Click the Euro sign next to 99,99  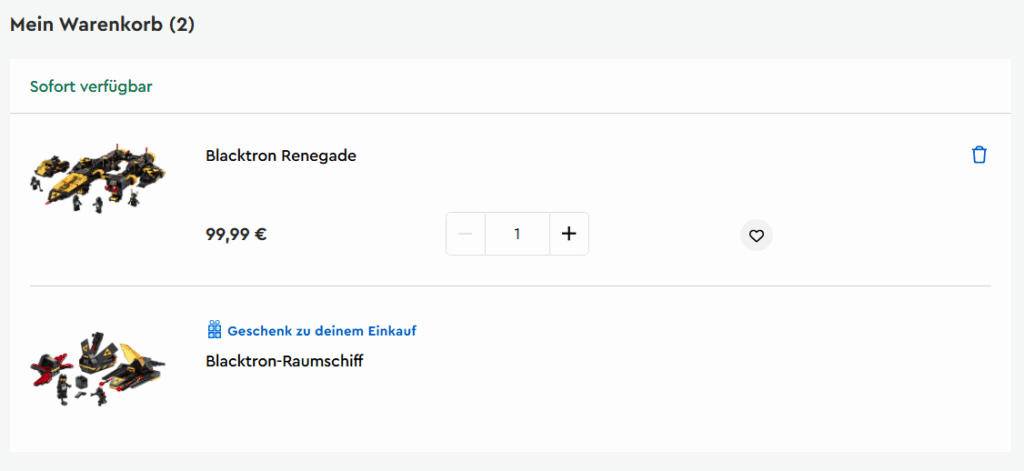coord(260,234)
